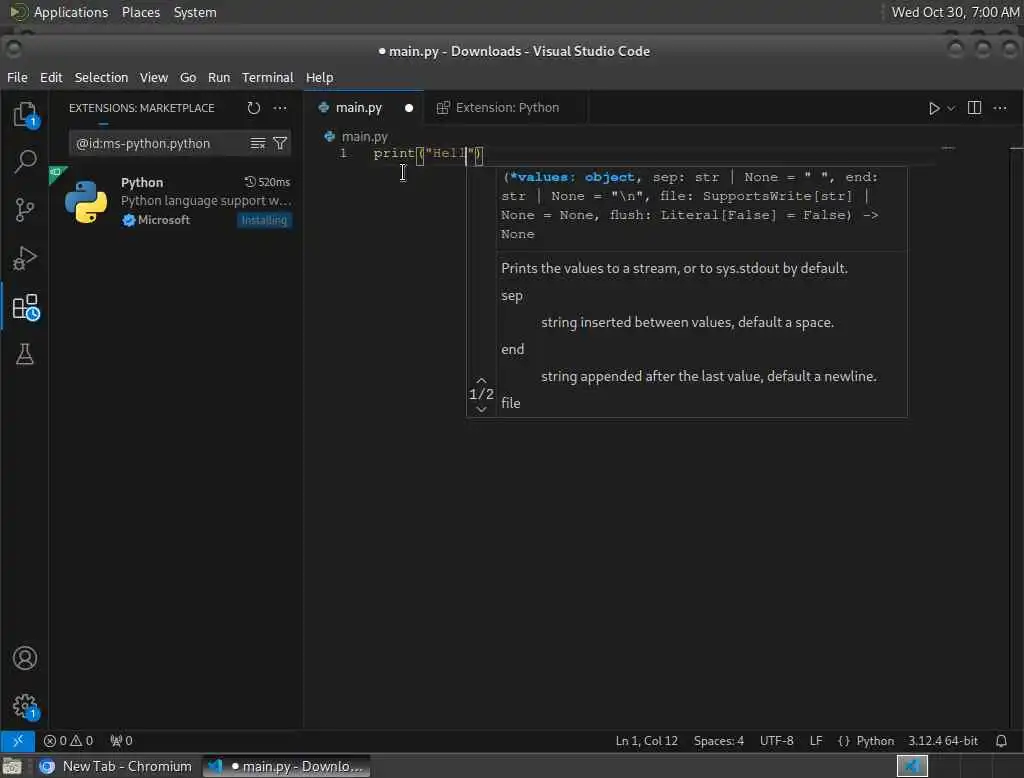Change end of line sequence LF
1024x778 pixels.
pyautogui.click(x=816, y=741)
